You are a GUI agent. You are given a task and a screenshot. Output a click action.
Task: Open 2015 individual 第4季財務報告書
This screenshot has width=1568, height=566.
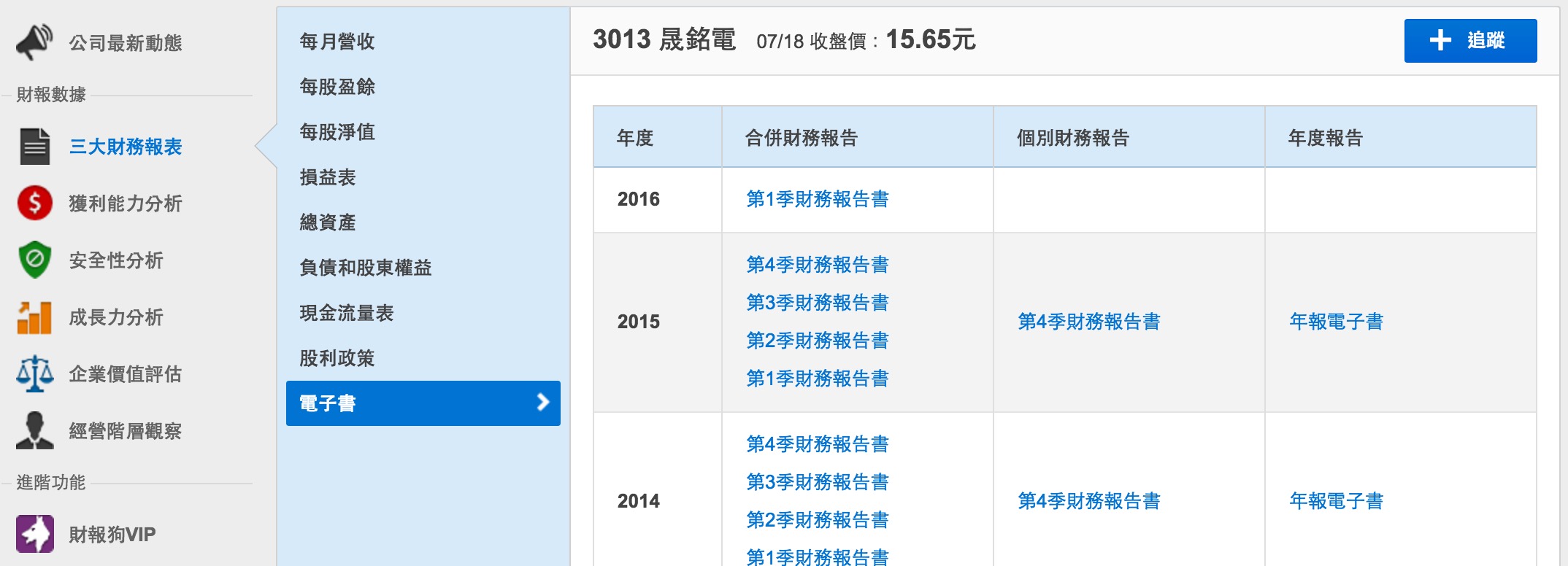1089,322
